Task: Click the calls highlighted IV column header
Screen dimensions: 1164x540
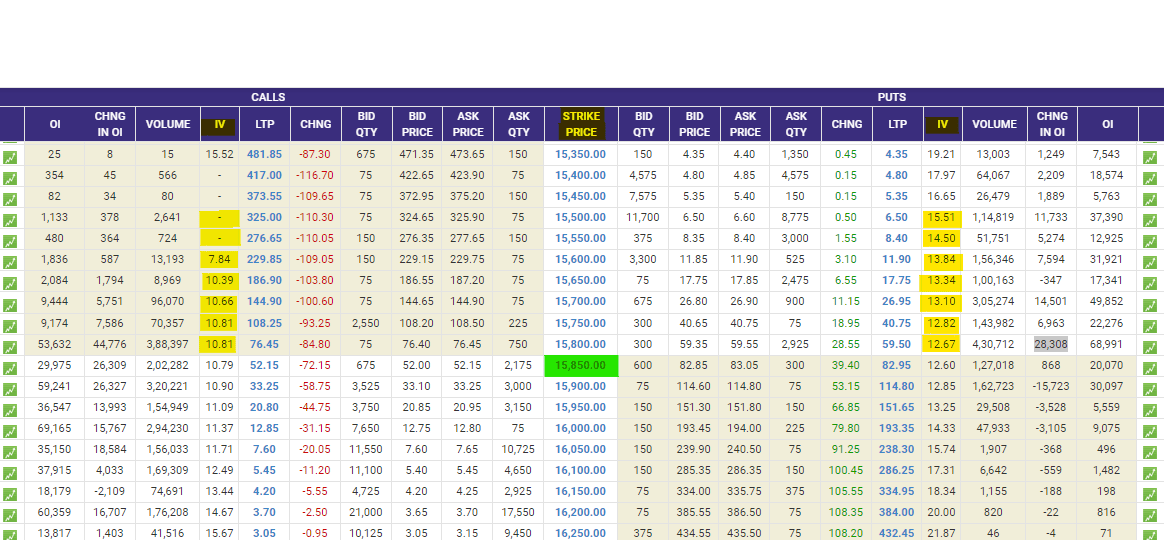Action: tap(219, 125)
